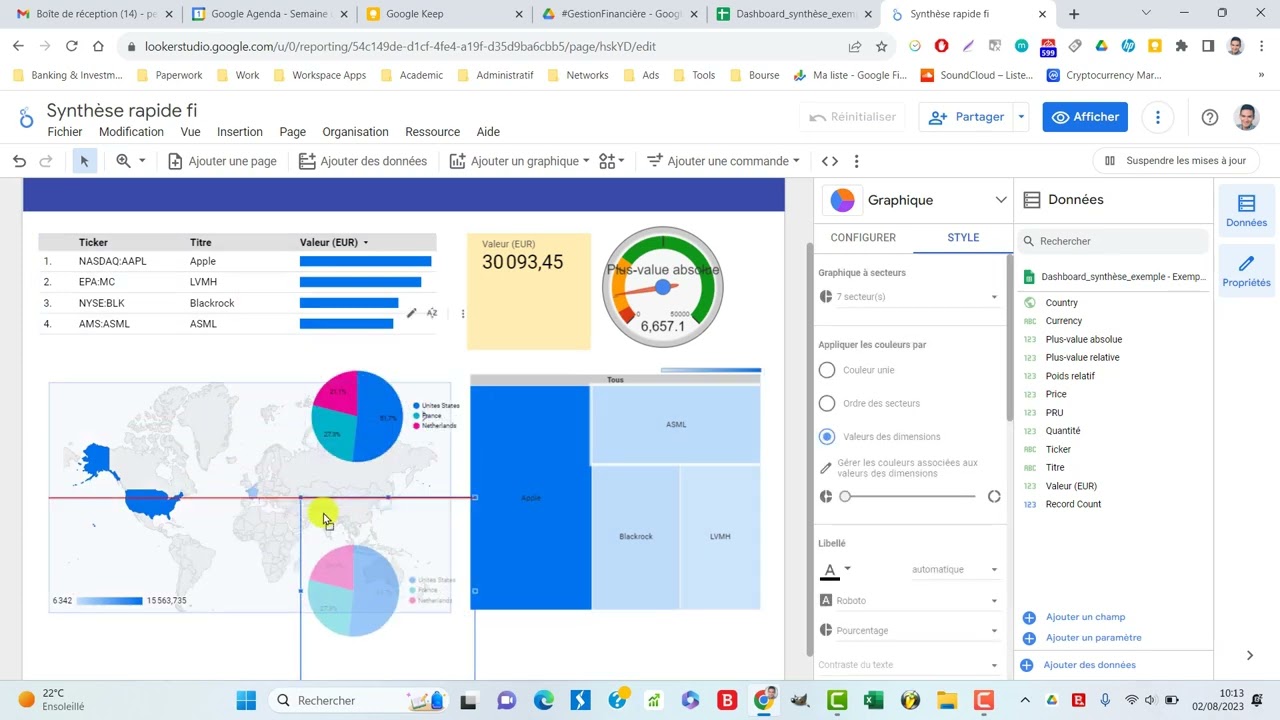Open the toolbar's more options vertical dots
This screenshot has width=1280, height=720.
tap(856, 161)
